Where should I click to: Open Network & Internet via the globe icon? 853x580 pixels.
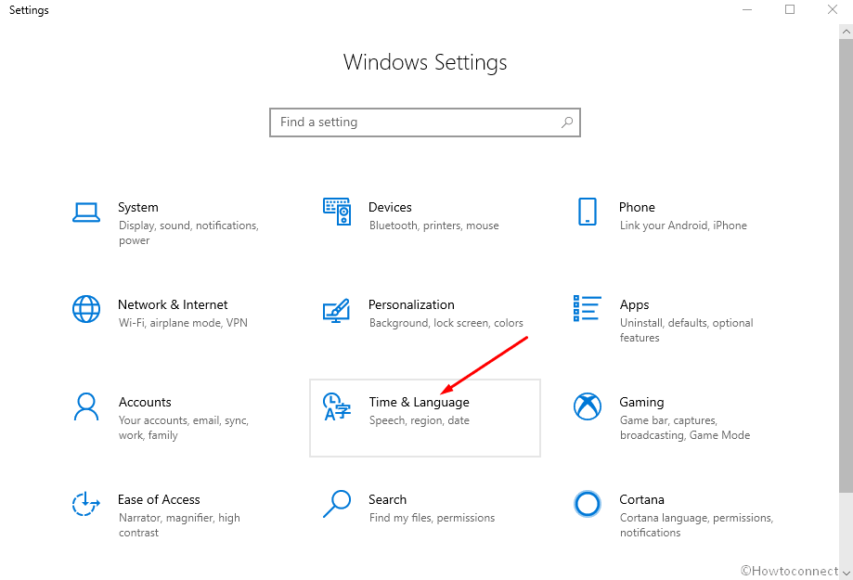point(86,309)
